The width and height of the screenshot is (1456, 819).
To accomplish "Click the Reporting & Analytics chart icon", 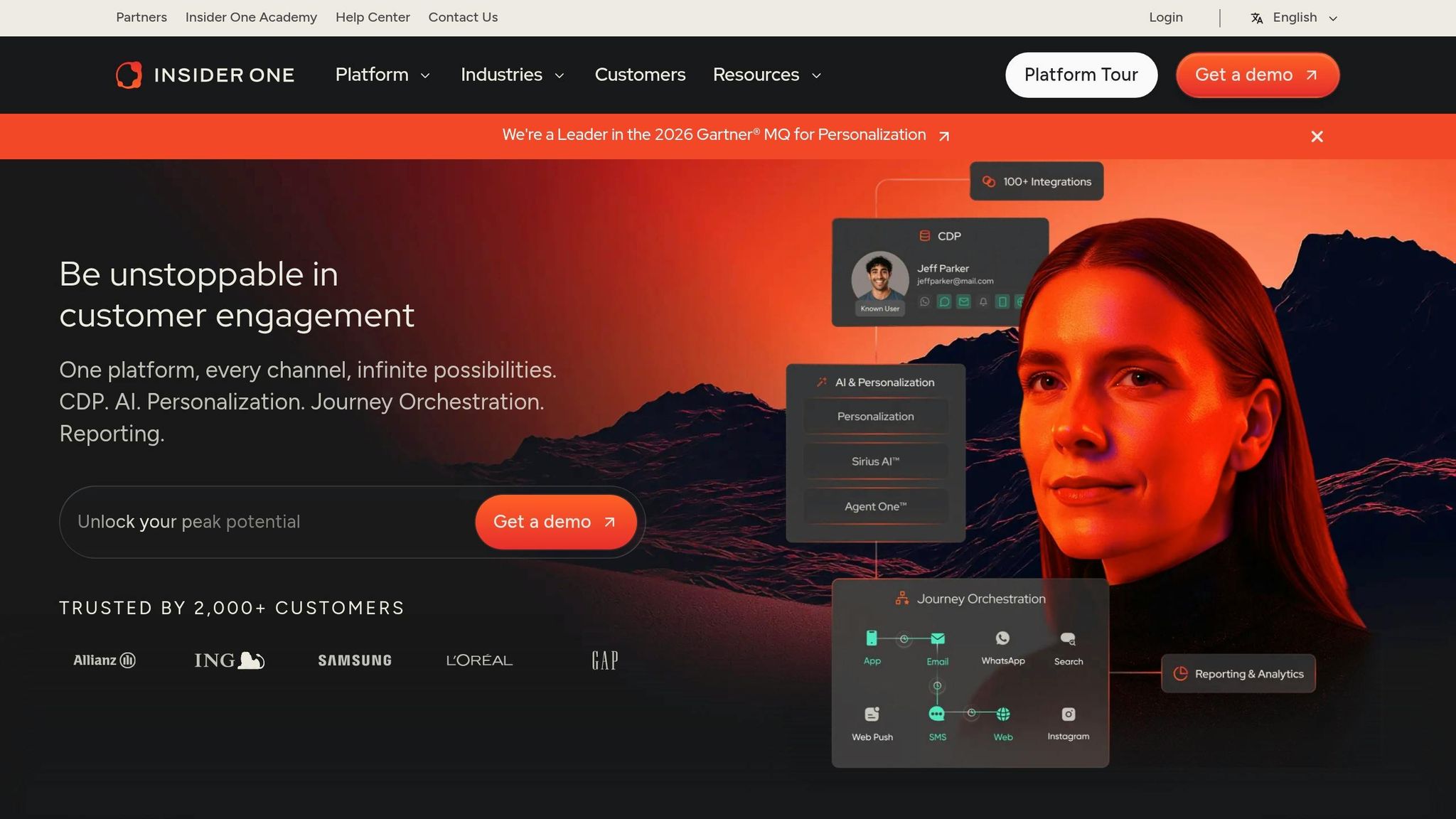I will tap(1180, 673).
